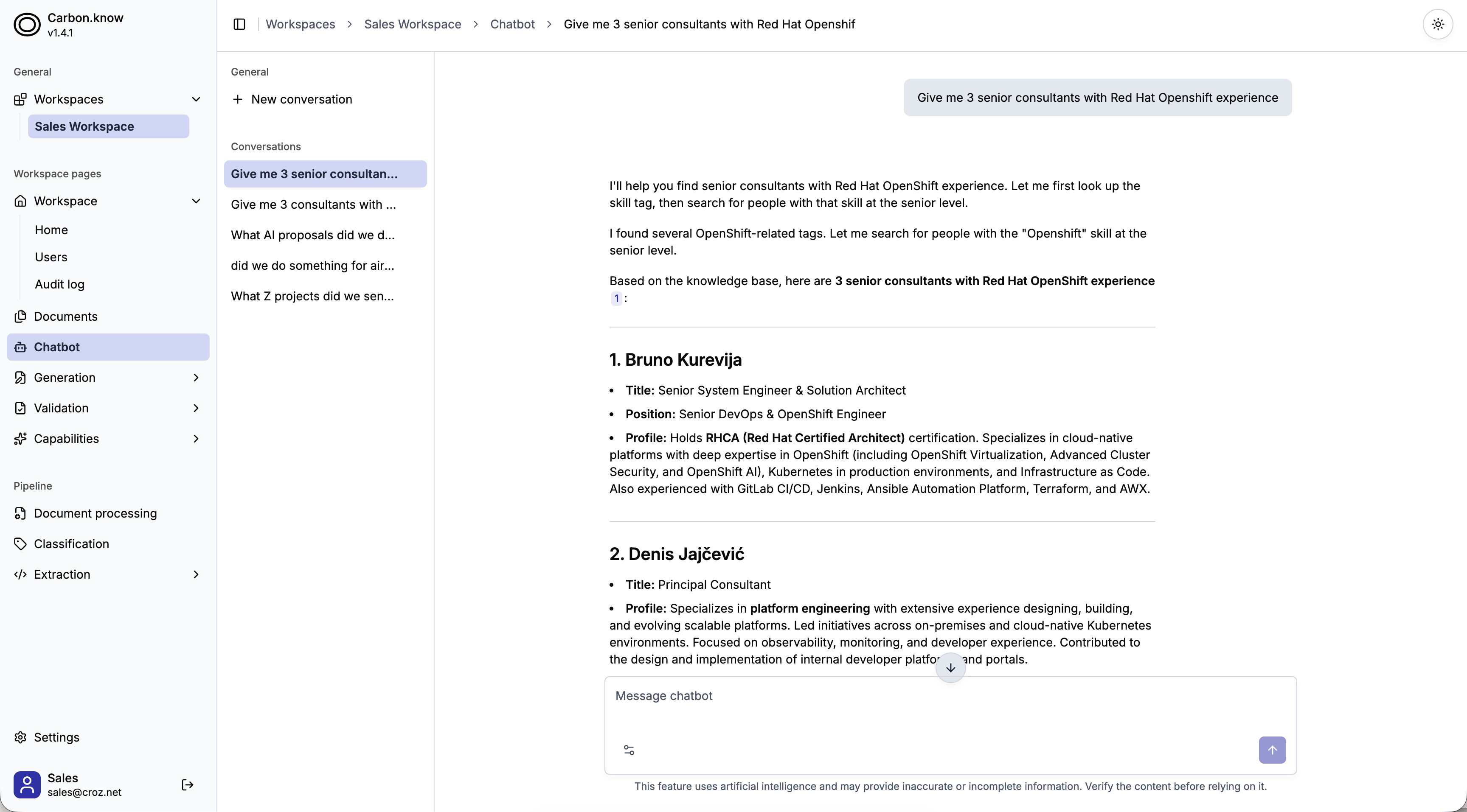Click the Capabilities sparkle icon
The height and width of the screenshot is (812, 1467).
pos(20,439)
